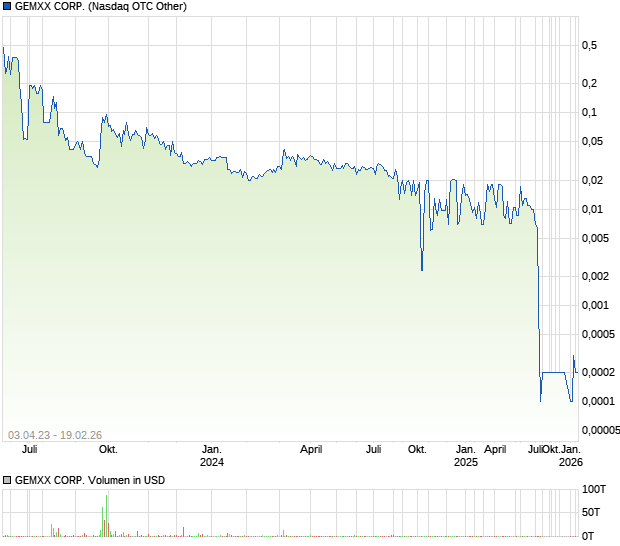Click the 0,0005 price axis label
This screenshot has width=620, height=546.
click(599, 334)
